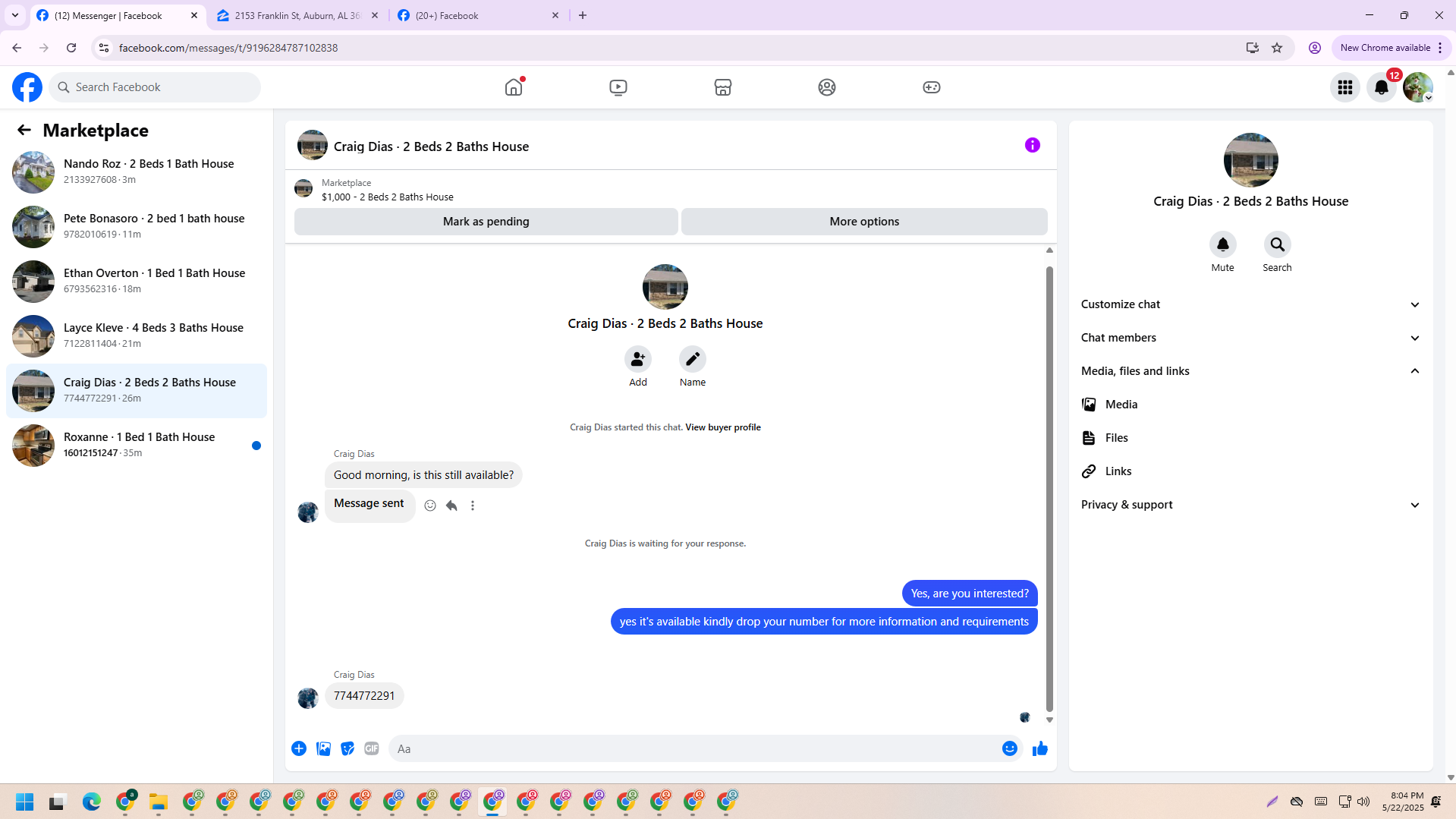Click chat scroll down arrow

[x=1049, y=720]
